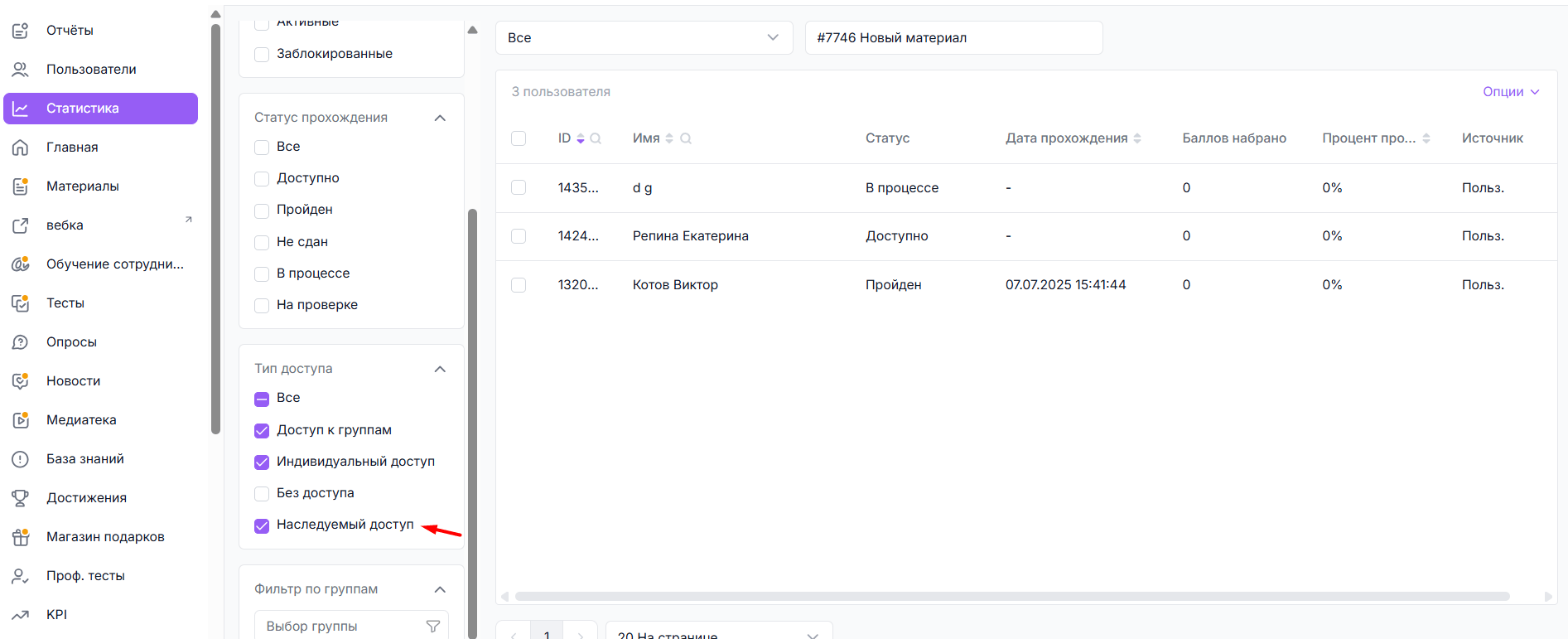Image resolution: width=1568 pixels, height=639 pixels.
Task: Uncheck Наследуемый доступ checkbox
Action: 262,525
